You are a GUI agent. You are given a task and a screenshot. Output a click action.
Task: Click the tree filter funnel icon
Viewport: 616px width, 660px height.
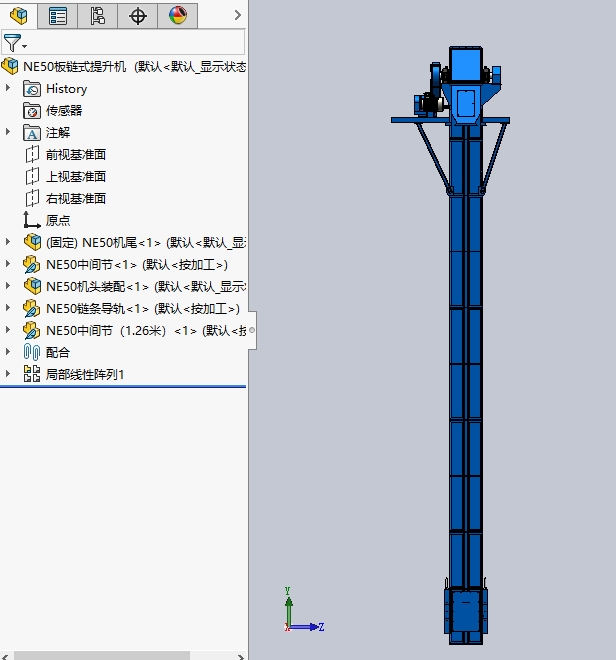click(11, 43)
